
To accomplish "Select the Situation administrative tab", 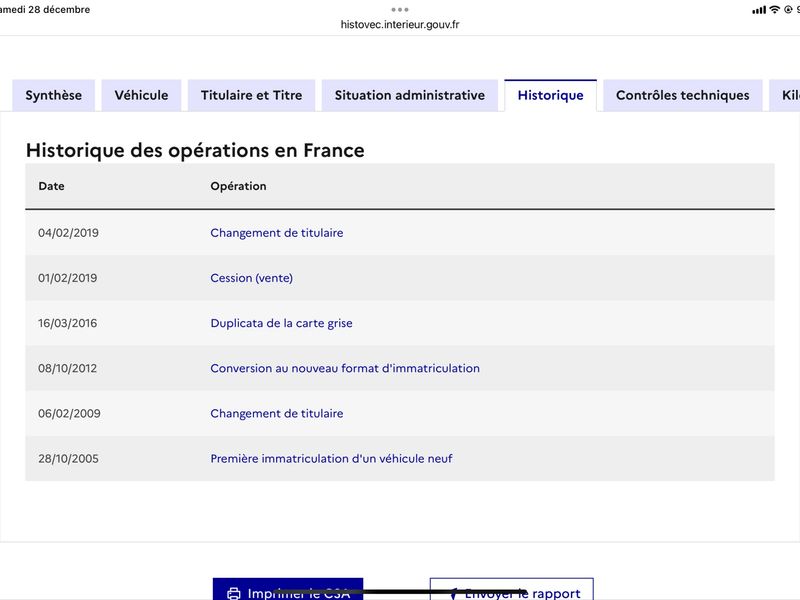I will pyautogui.click(x=410, y=95).
